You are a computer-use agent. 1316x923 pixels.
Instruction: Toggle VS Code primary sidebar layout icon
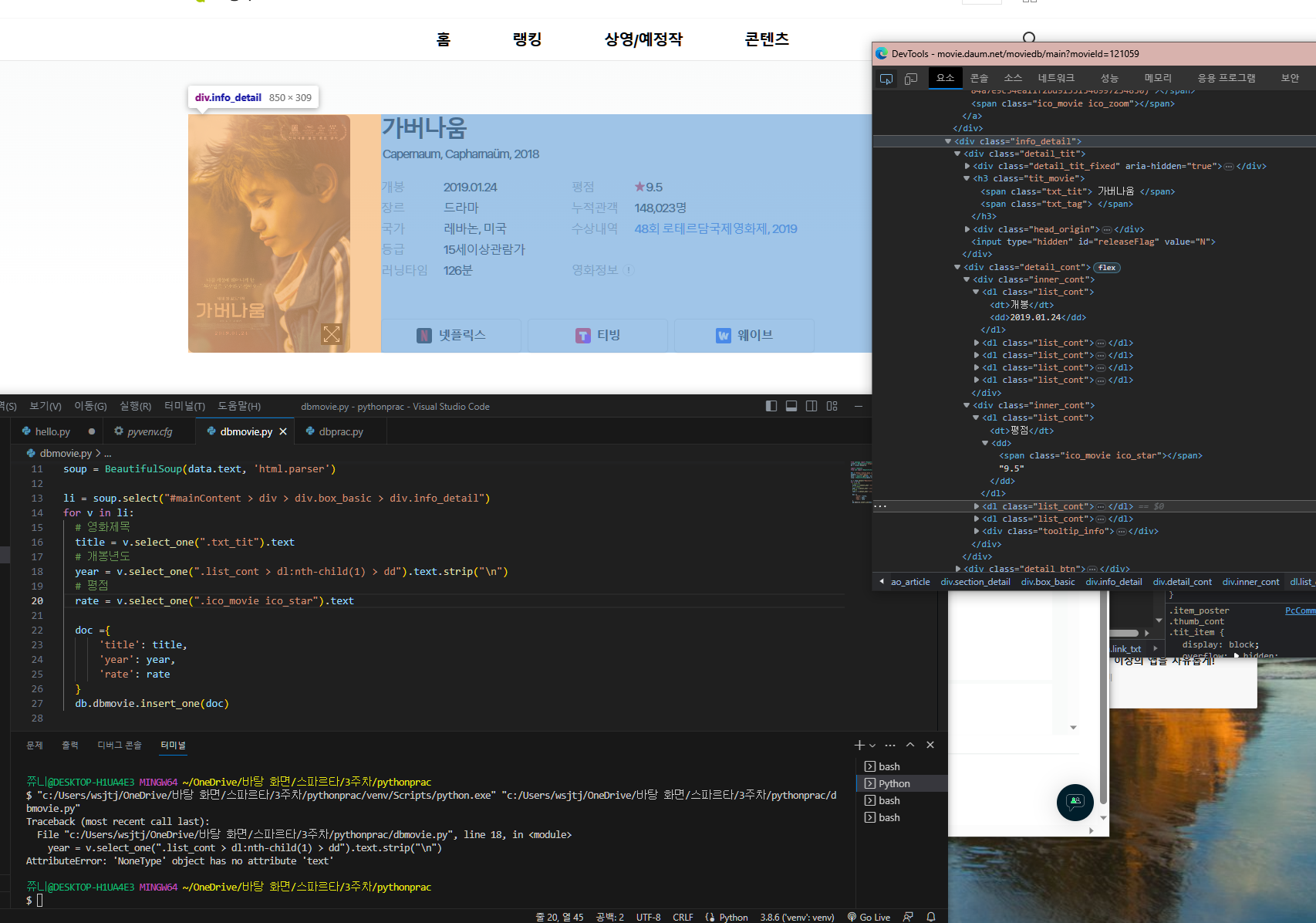[x=771, y=406]
